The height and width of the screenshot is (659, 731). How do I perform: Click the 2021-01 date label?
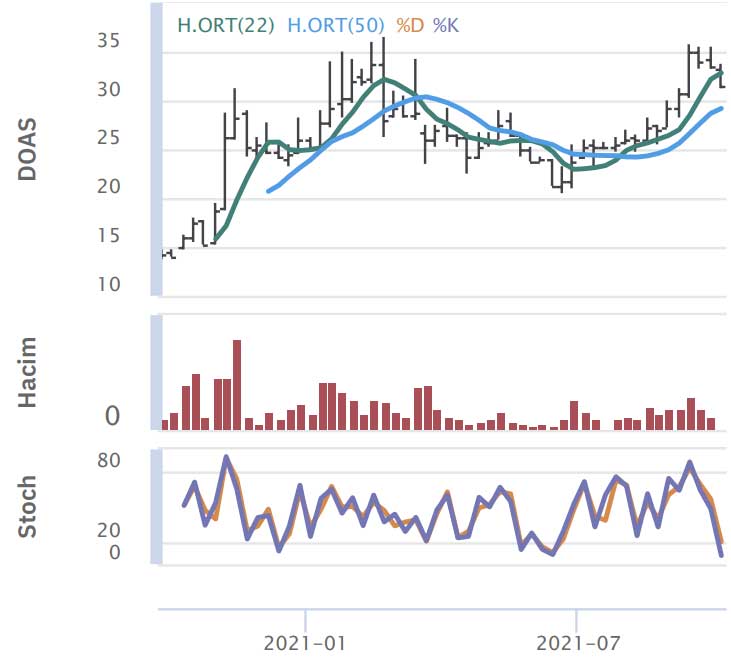coord(305,644)
